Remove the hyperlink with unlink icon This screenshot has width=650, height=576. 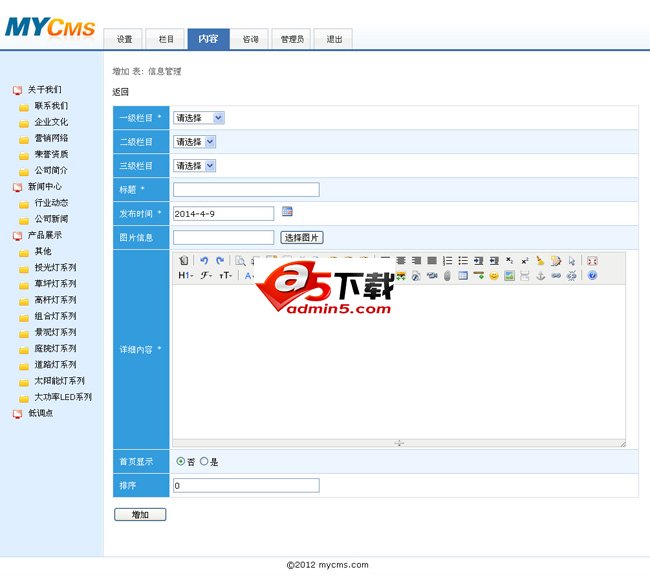(572, 275)
